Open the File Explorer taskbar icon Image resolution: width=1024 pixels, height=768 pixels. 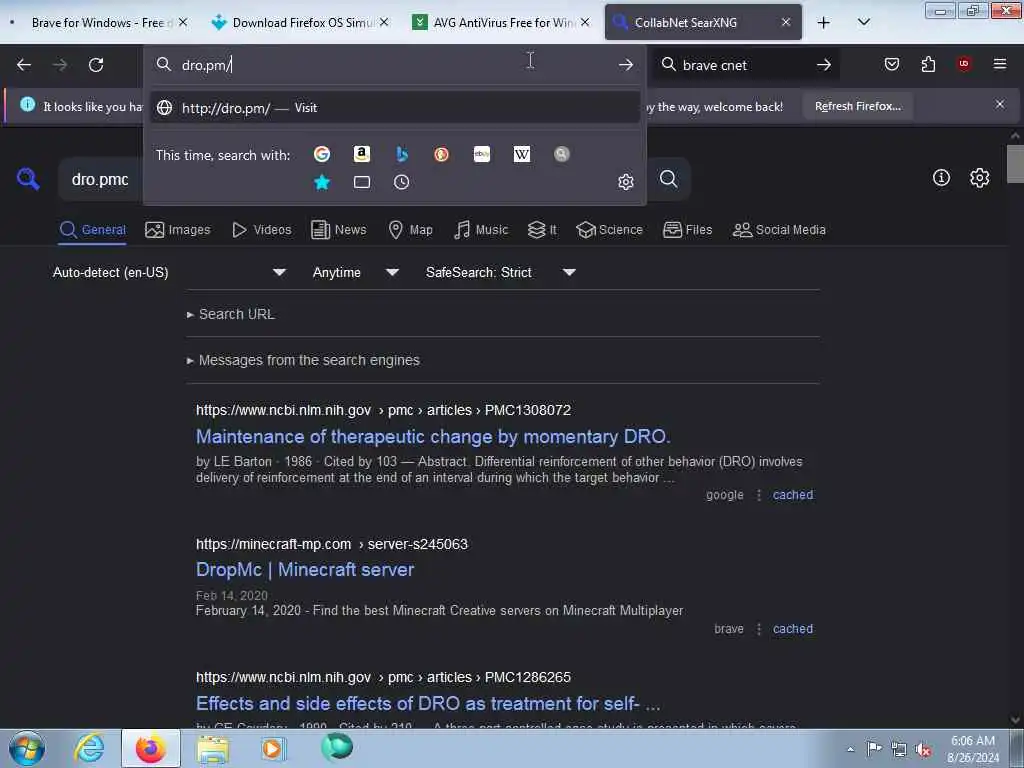(213, 748)
